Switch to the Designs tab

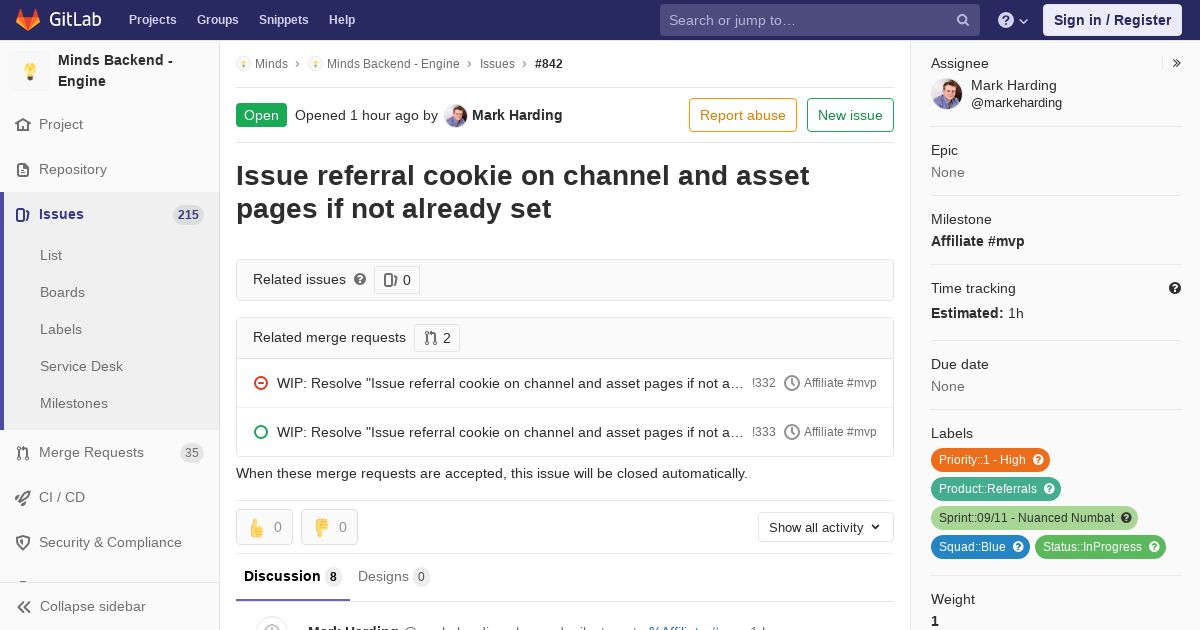click(x=394, y=577)
